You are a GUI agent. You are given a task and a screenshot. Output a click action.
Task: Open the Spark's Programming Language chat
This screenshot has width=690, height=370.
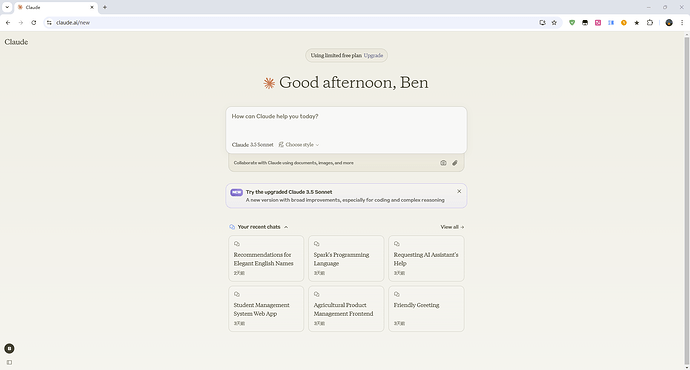point(346,258)
